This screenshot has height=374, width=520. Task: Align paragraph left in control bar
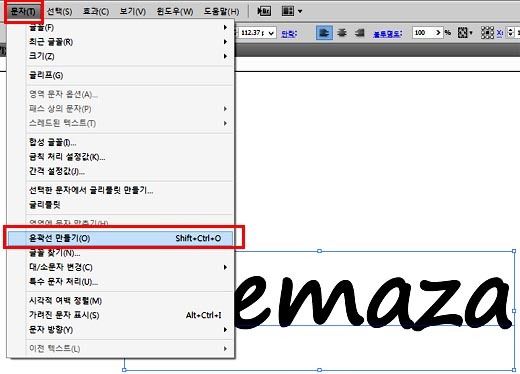coord(324,33)
